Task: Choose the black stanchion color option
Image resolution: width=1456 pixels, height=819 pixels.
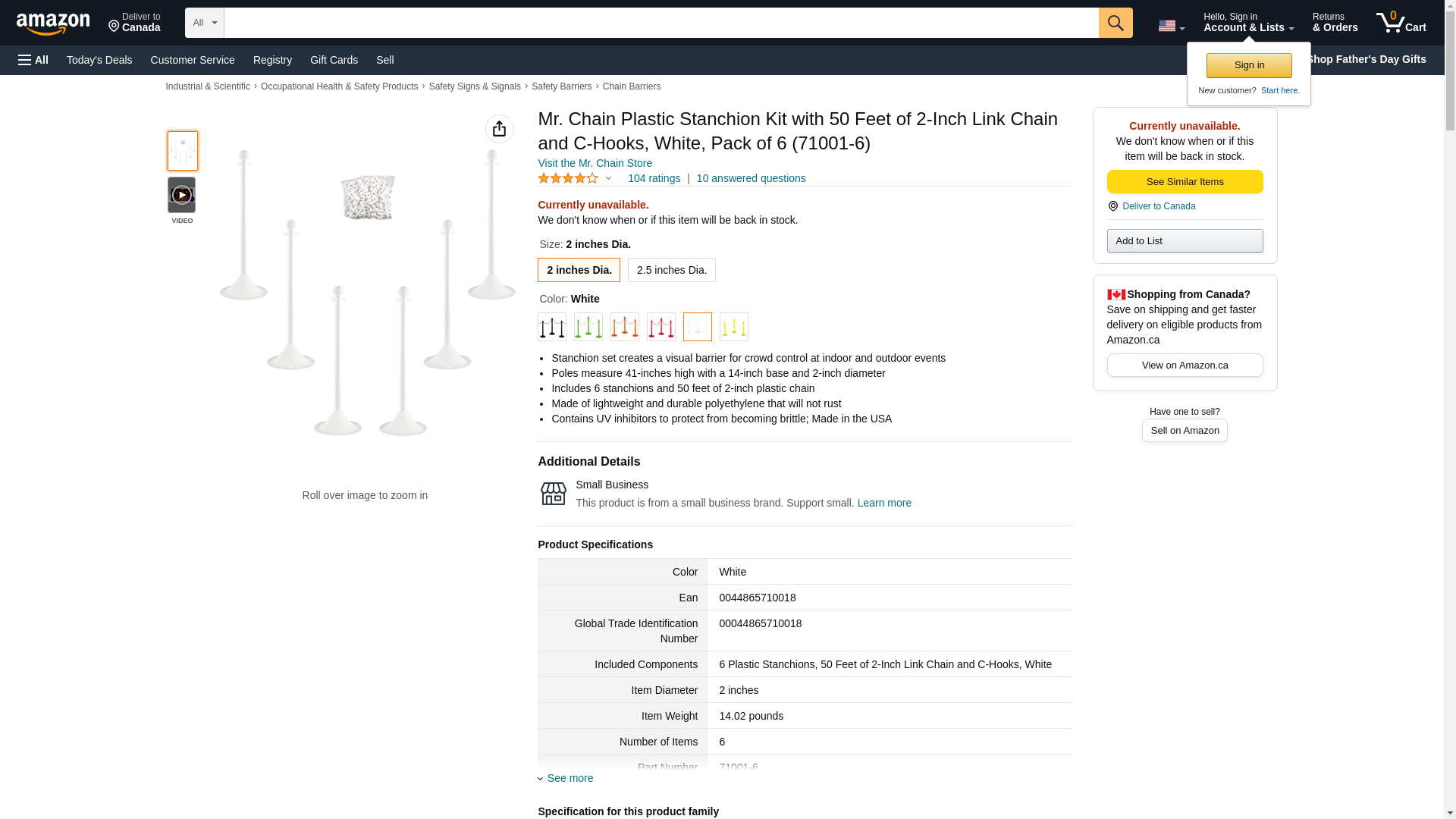Action: (x=551, y=327)
